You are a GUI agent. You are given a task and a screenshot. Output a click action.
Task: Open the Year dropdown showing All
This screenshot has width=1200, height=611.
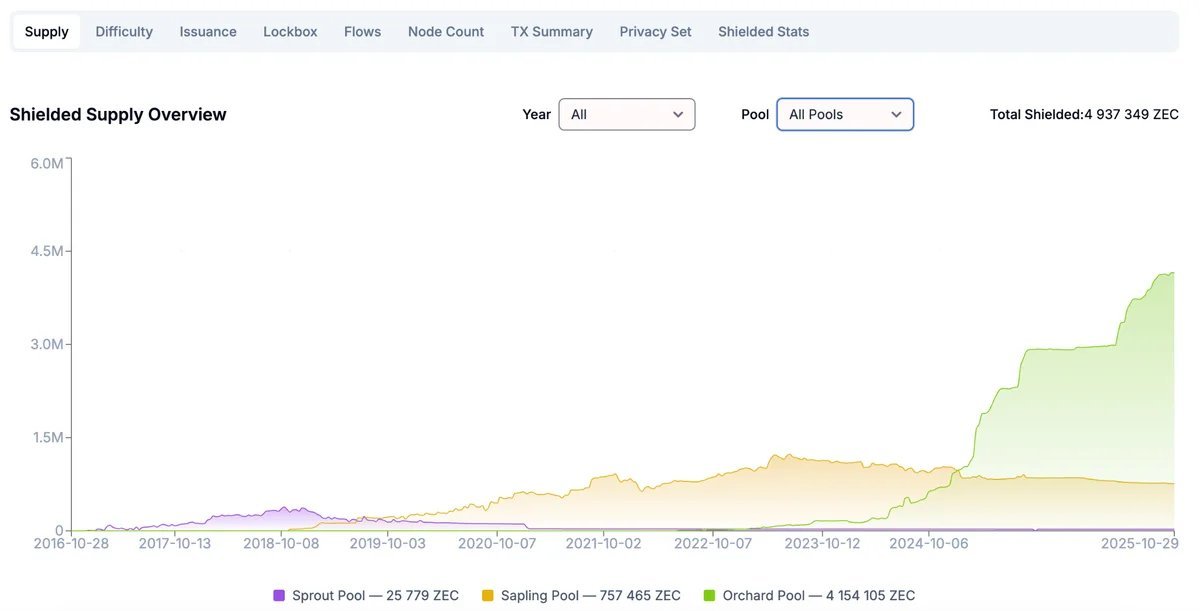click(627, 114)
